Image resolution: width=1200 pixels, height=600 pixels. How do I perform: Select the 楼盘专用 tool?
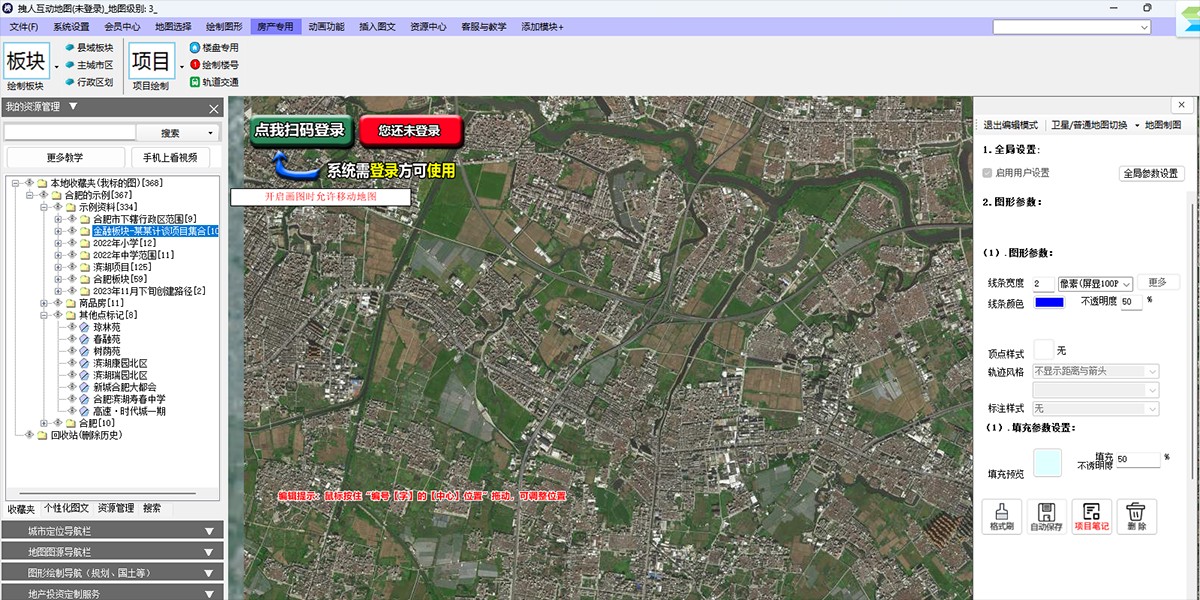pos(214,47)
